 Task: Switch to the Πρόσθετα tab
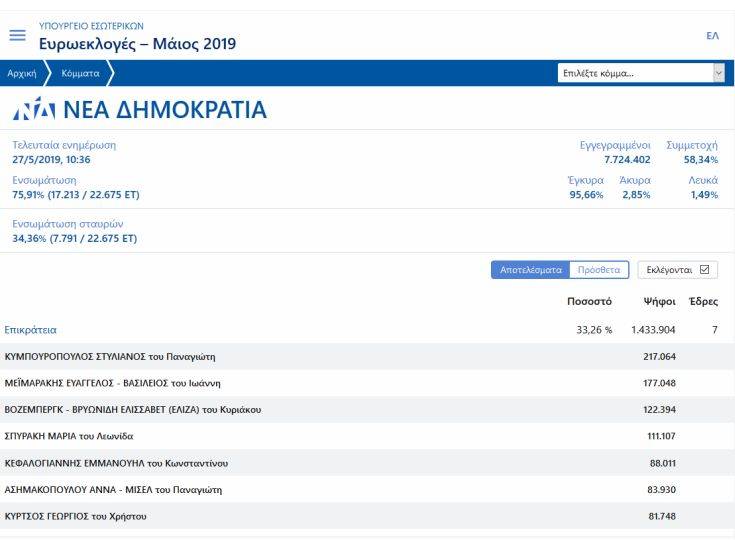(x=600, y=269)
